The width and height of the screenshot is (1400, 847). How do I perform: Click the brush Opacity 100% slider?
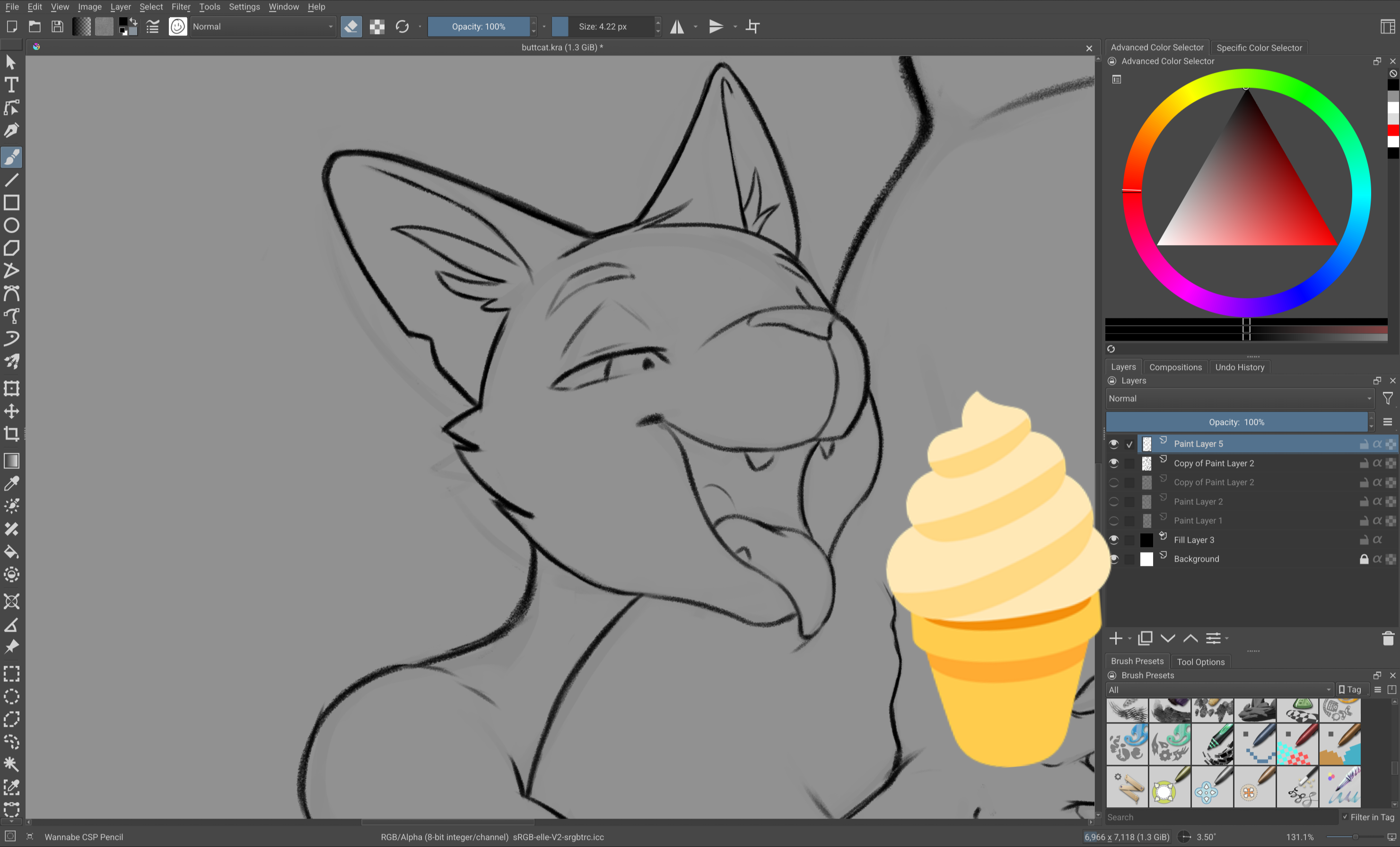[x=478, y=26]
